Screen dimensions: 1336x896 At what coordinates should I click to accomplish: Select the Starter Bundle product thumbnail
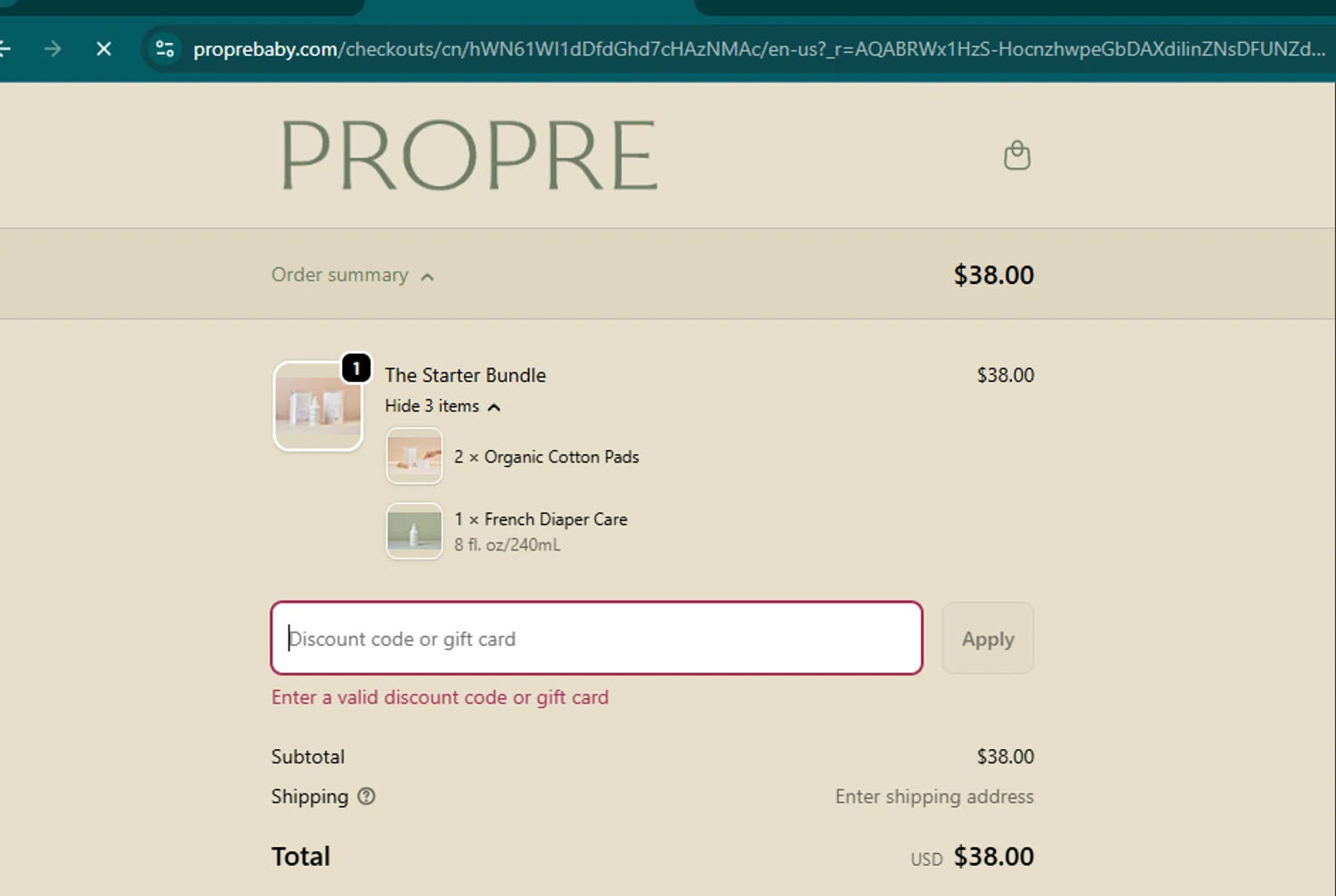(x=318, y=406)
